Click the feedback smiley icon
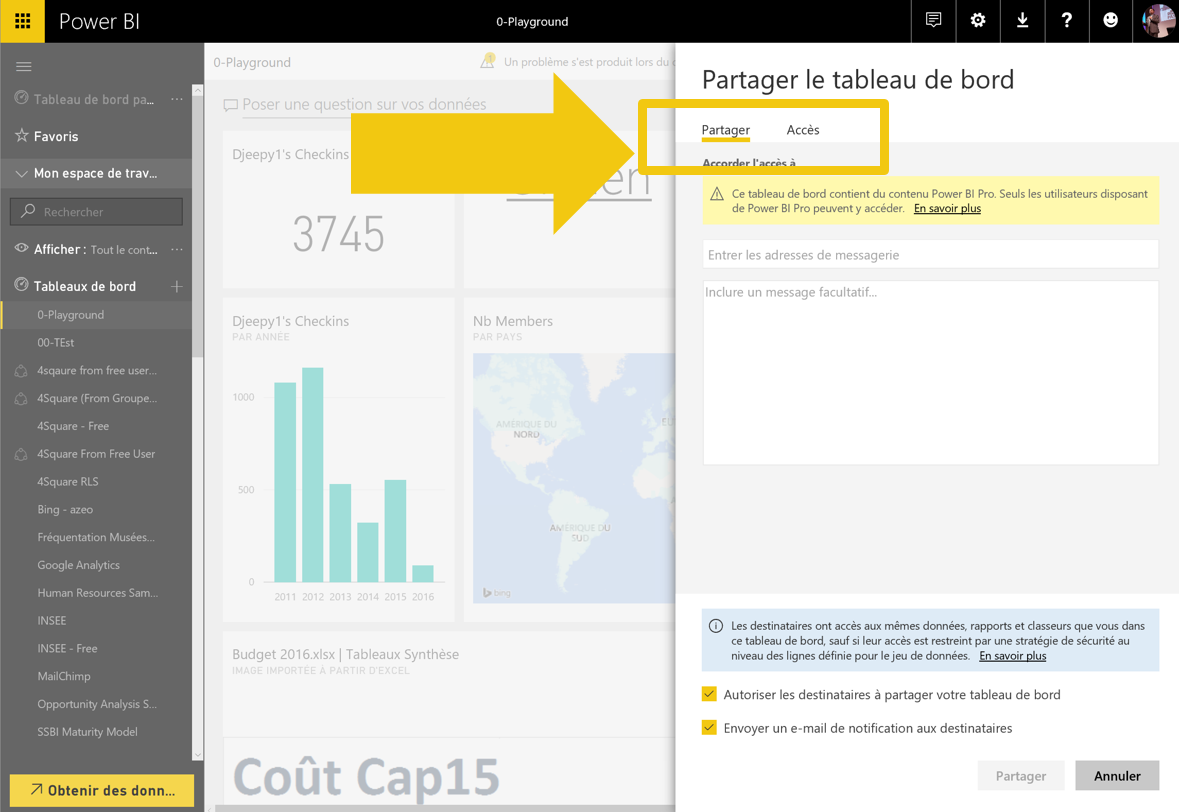Image resolution: width=1179 pixels, height=812 pixels. pyautogui.click(x=1110, y=21)
